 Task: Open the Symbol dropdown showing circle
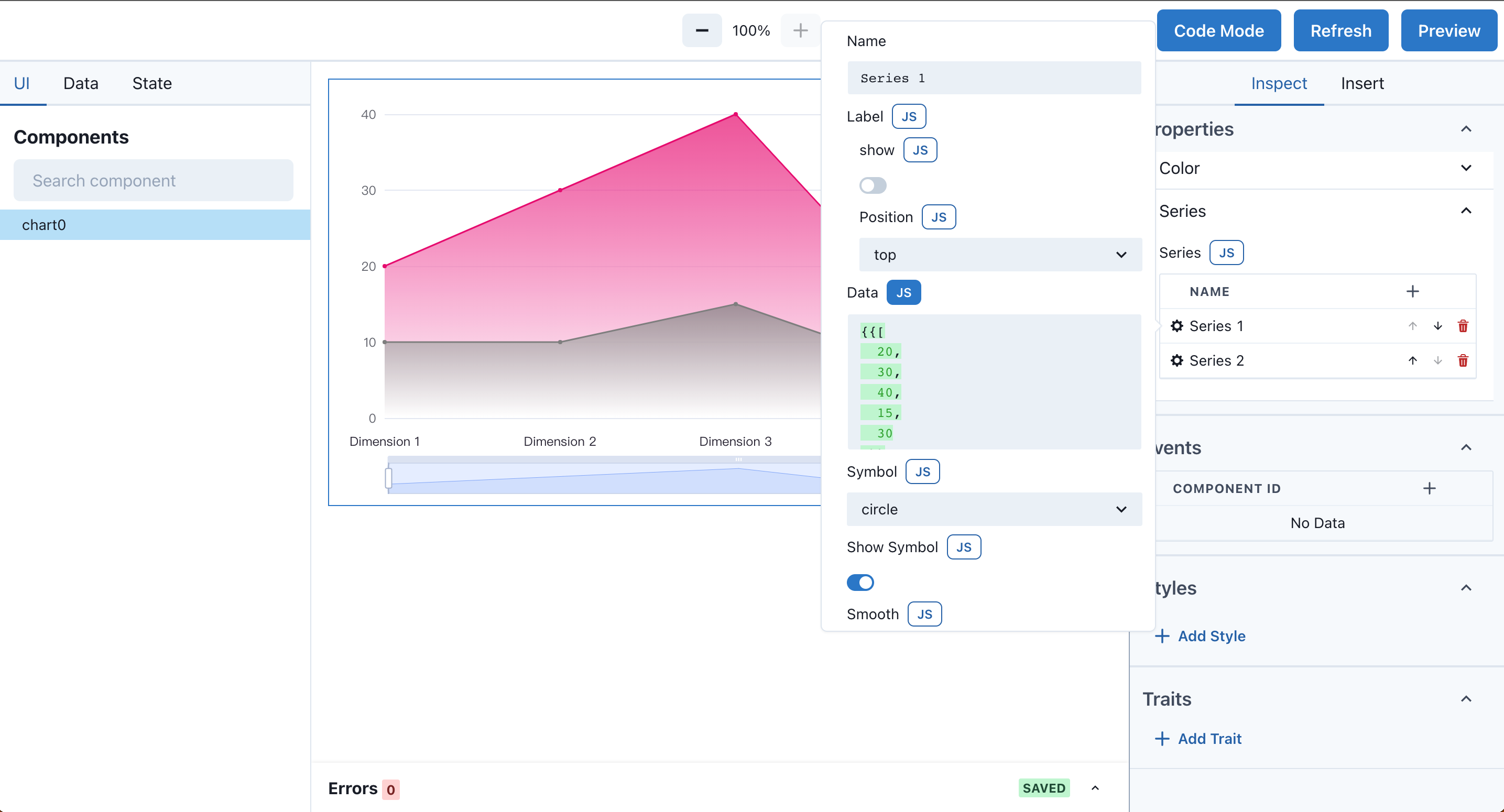(x=994, y=509)
